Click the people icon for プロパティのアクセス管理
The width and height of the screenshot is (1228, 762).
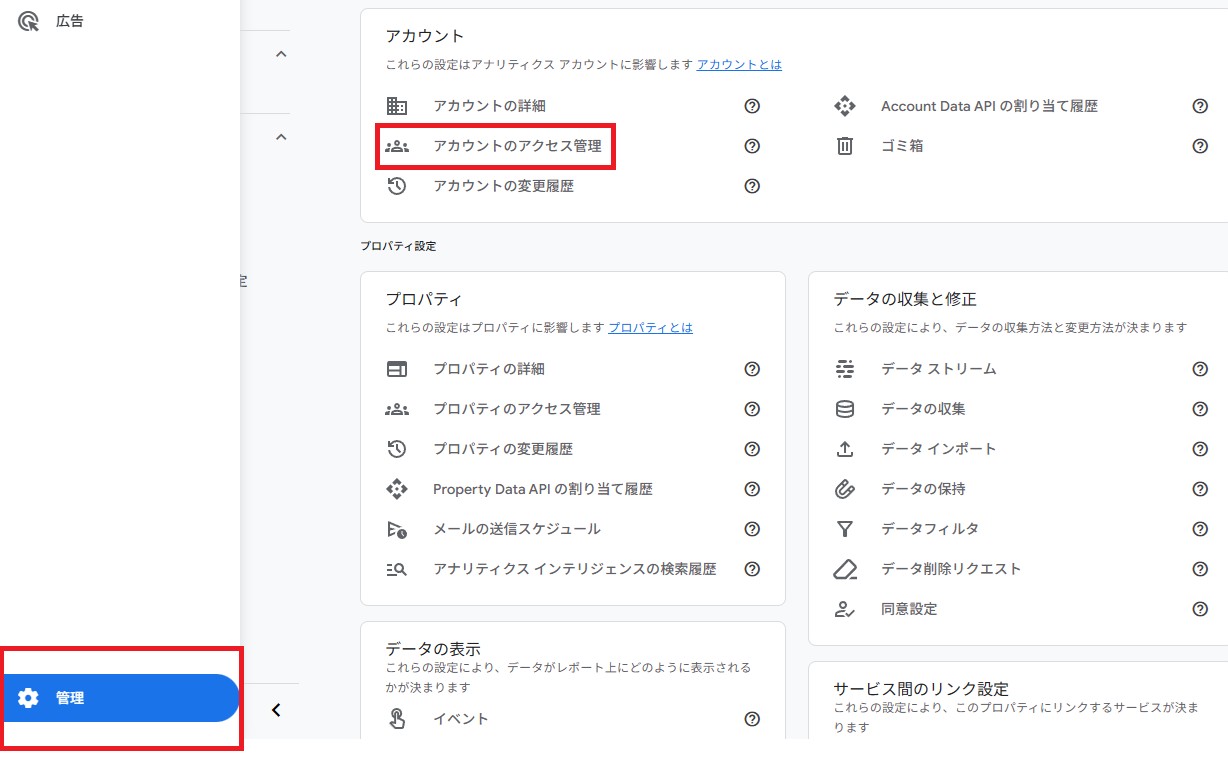click(397, 409)
